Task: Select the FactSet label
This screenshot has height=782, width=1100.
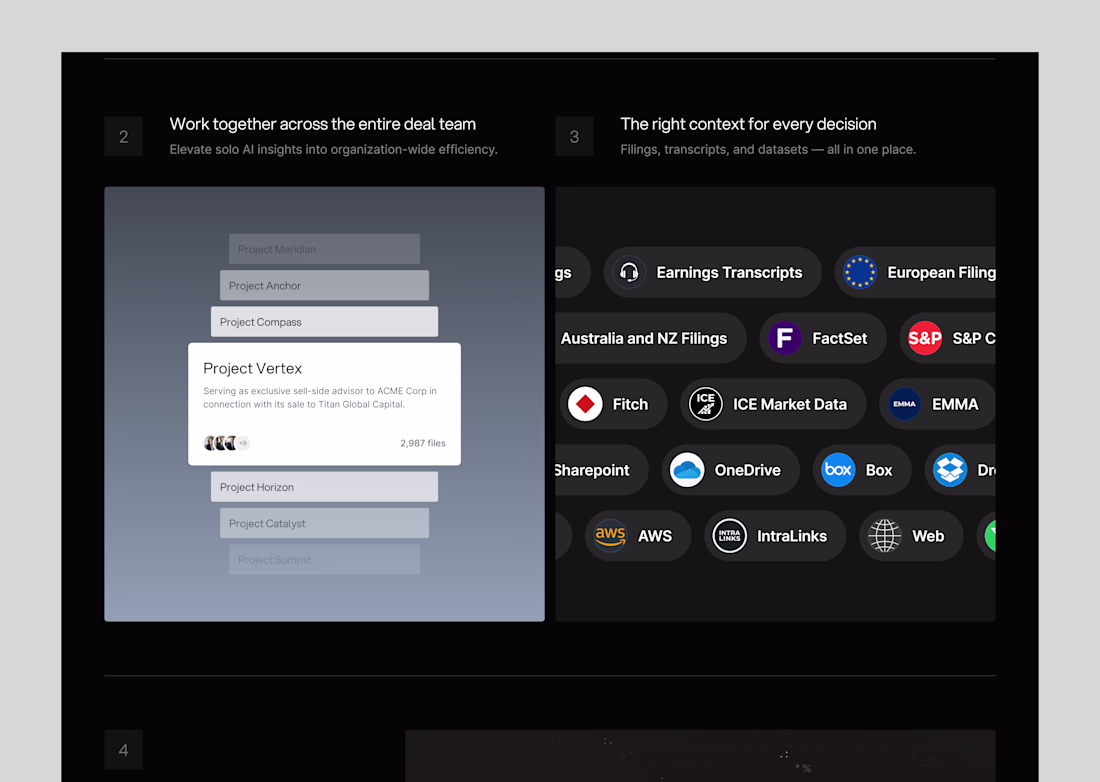Action: [840, 338]
